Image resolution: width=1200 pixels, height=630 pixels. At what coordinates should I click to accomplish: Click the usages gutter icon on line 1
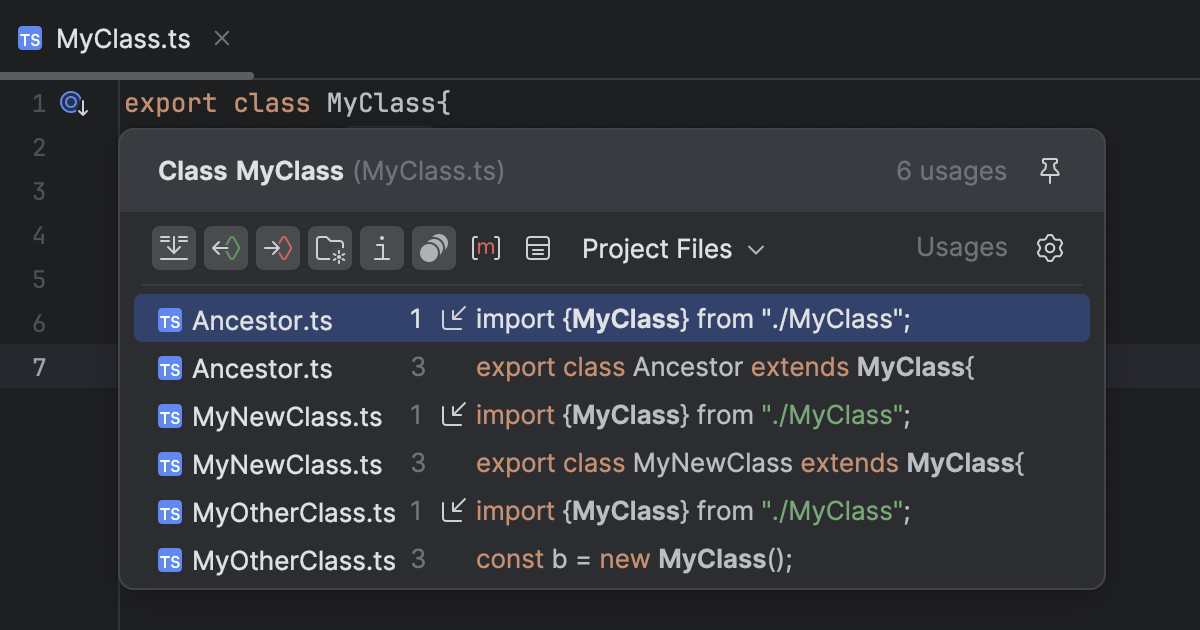click(x=71, y=103)
